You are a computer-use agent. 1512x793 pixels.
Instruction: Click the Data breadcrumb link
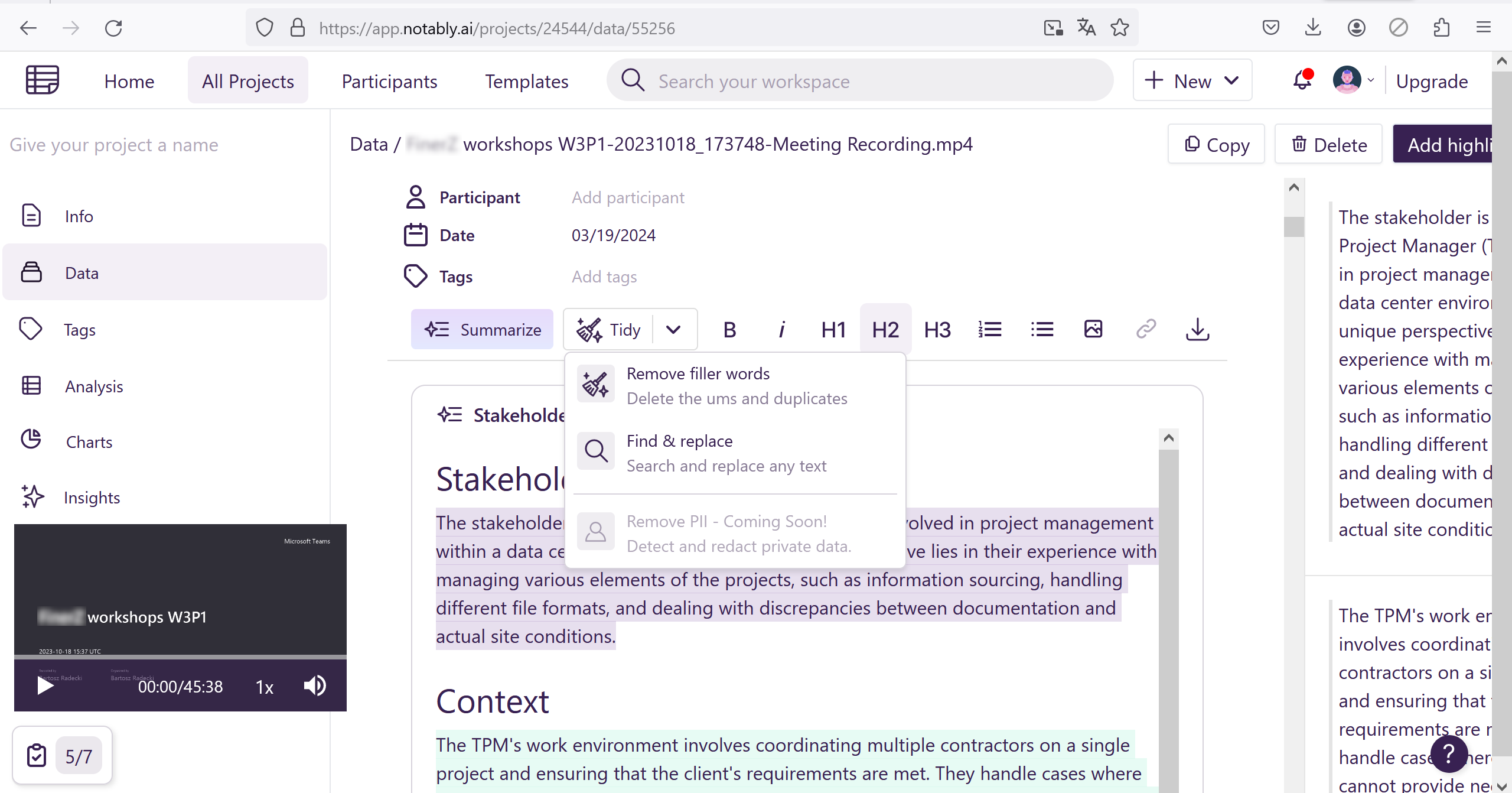[369, 144]
